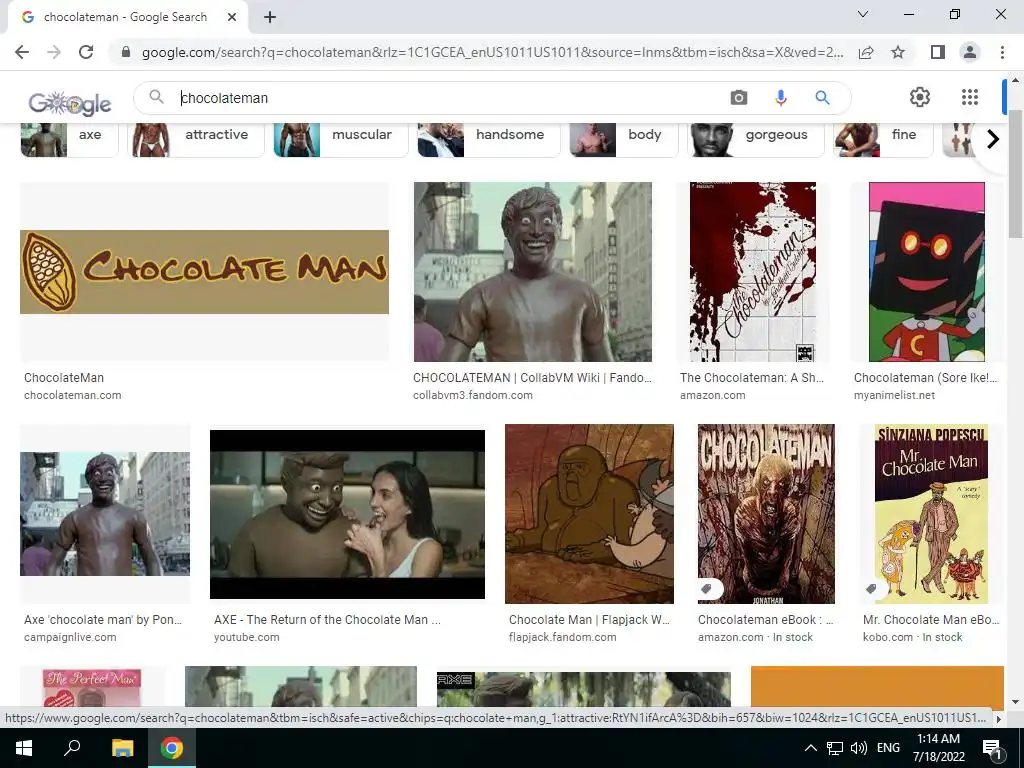Click the scrollbar down arrow

click(1016, 701)
